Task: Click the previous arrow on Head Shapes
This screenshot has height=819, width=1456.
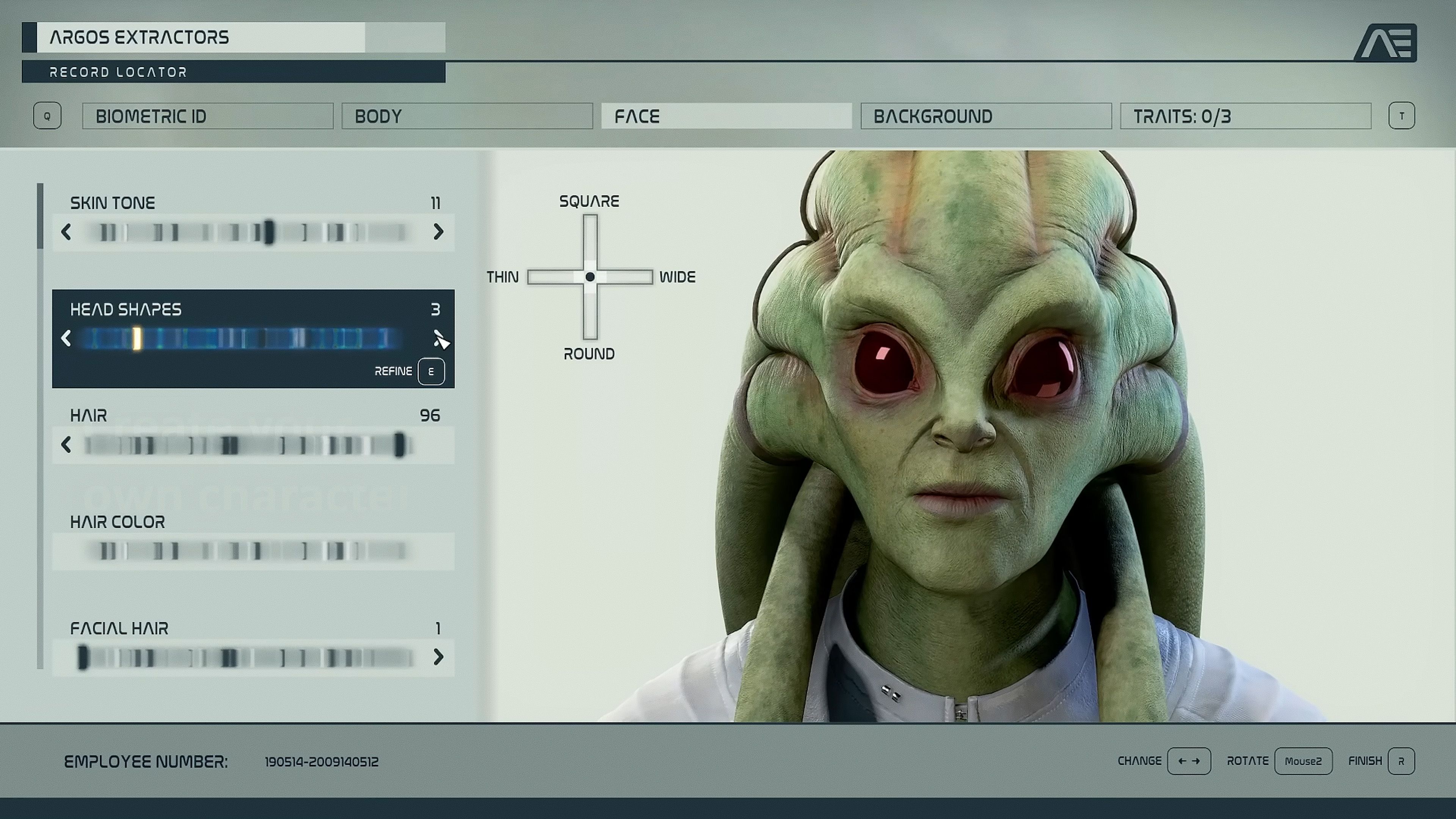Action: click(x=67, y=339)
